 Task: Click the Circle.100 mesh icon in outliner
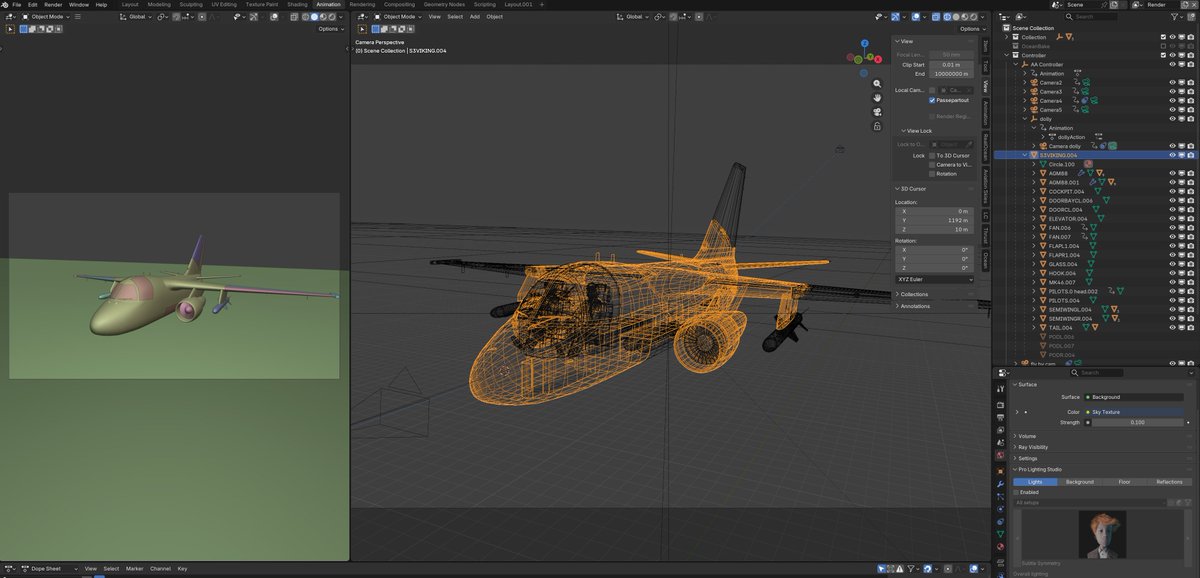point(1043,164)
